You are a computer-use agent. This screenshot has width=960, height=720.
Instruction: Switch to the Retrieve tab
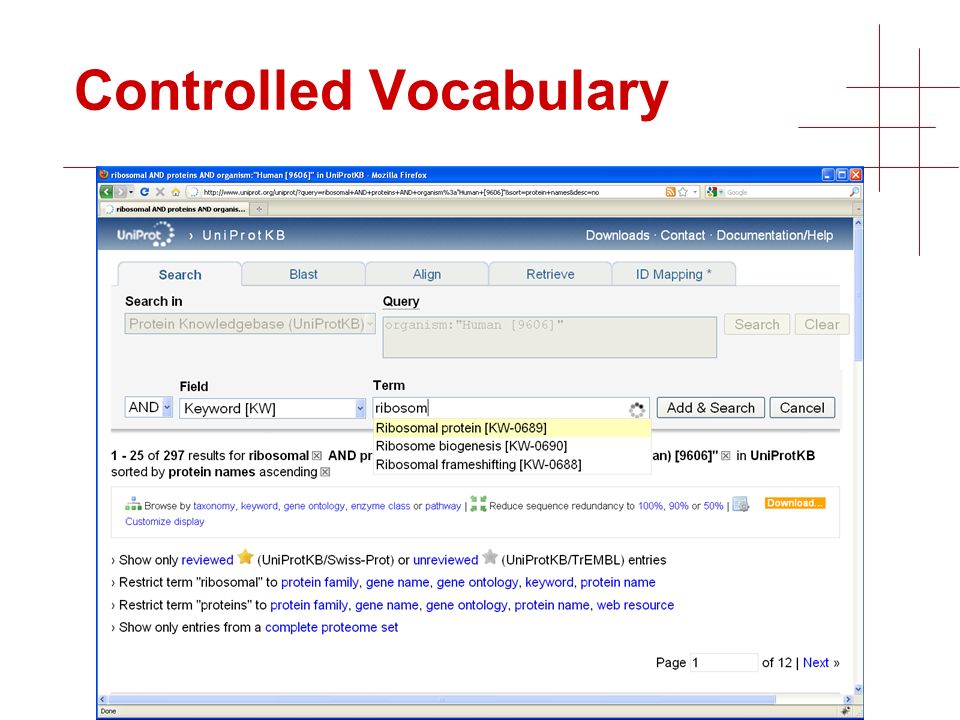pos(550,274)
